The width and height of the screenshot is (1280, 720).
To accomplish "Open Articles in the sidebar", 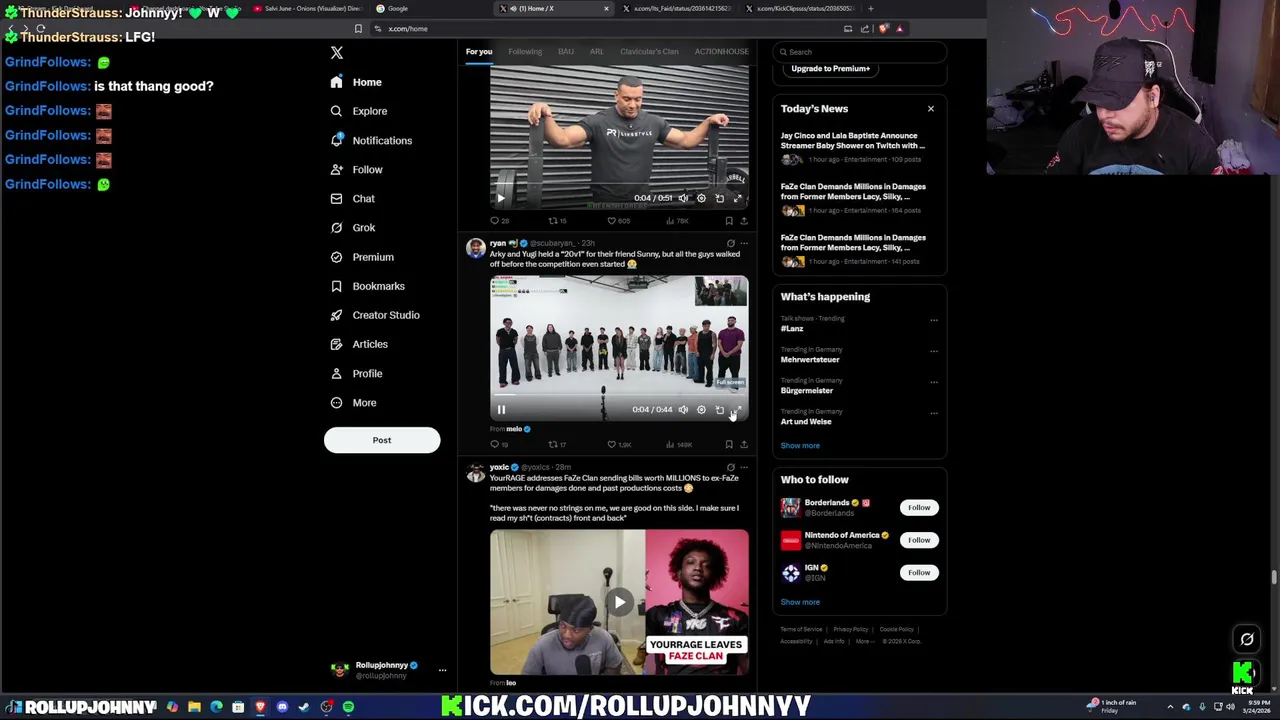I will coord(359,344).
